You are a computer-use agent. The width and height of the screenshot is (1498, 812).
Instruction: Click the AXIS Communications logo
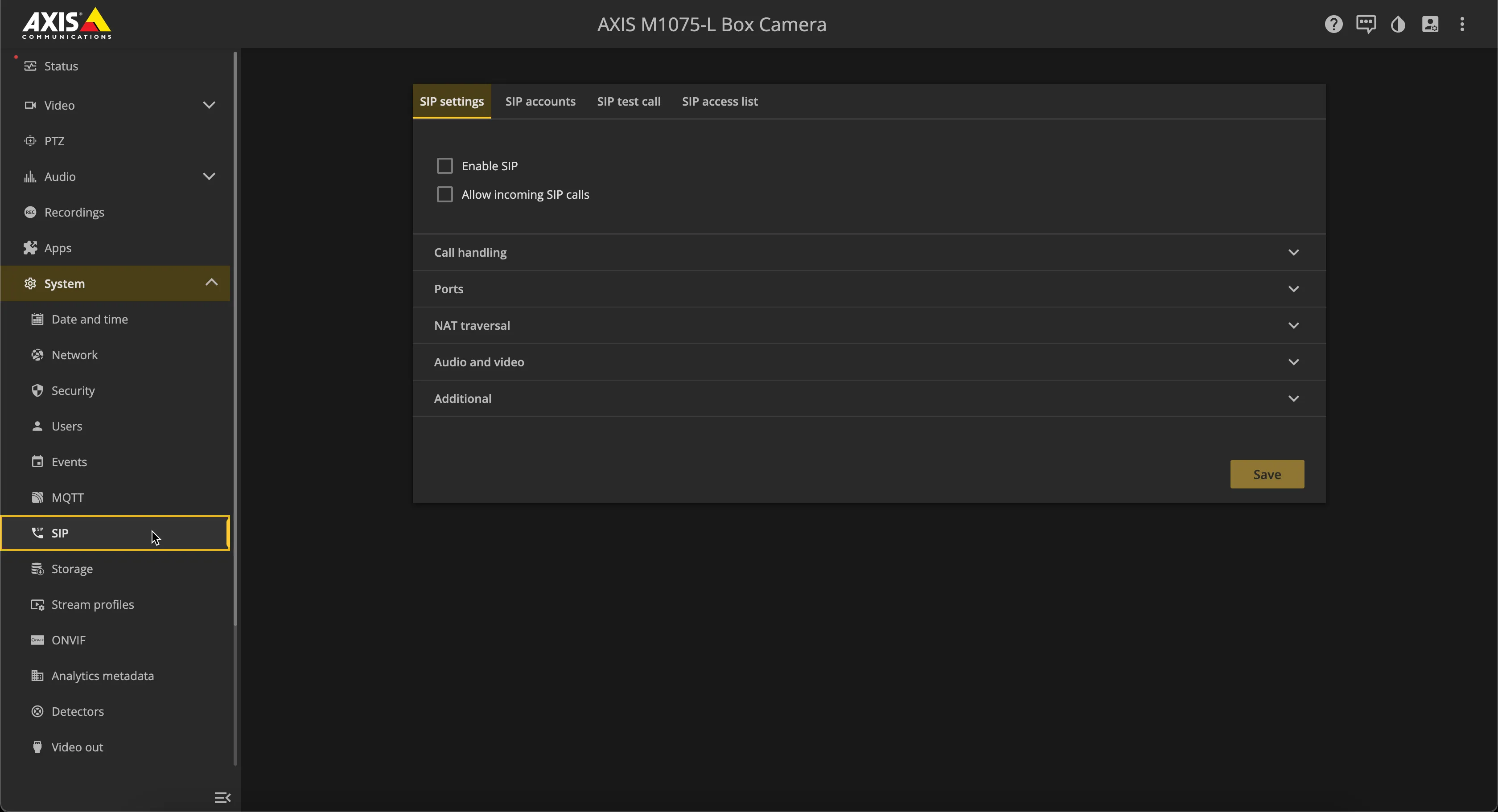tap(67, 24)
